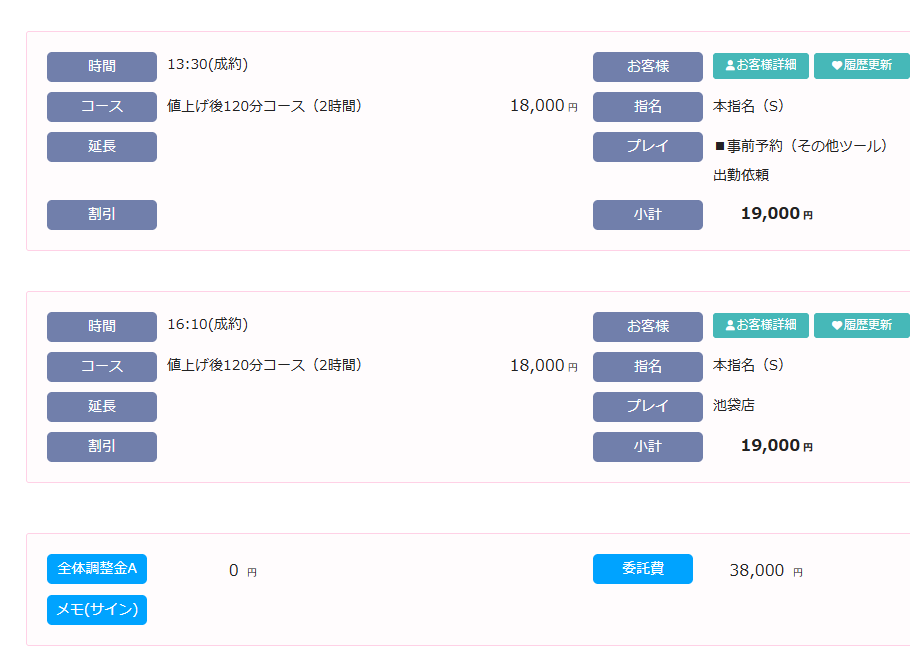Screen dimensions: 910x648
Task: Click the heart icon on 13:30 booking's 履歴更新
Action: [x=837, y=66]
